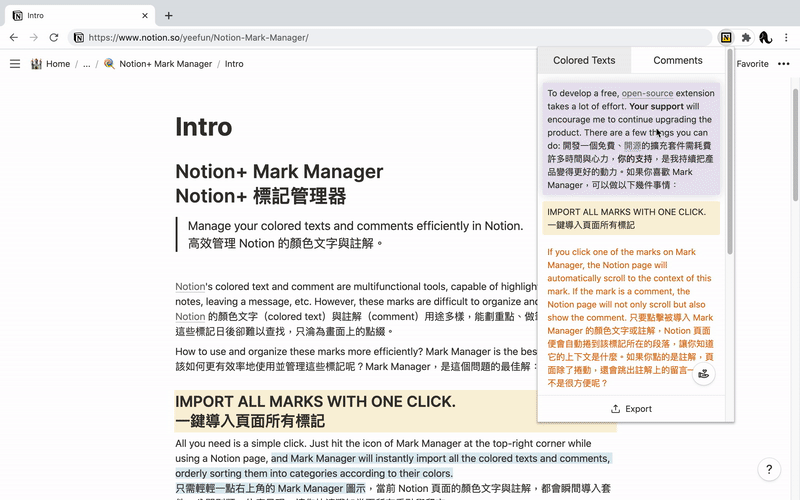Image resolution: width=800 pixels, height=500 pixels.
Task: Follow the Notion link in the English paragraph
Action: click(x=190, y=287)
